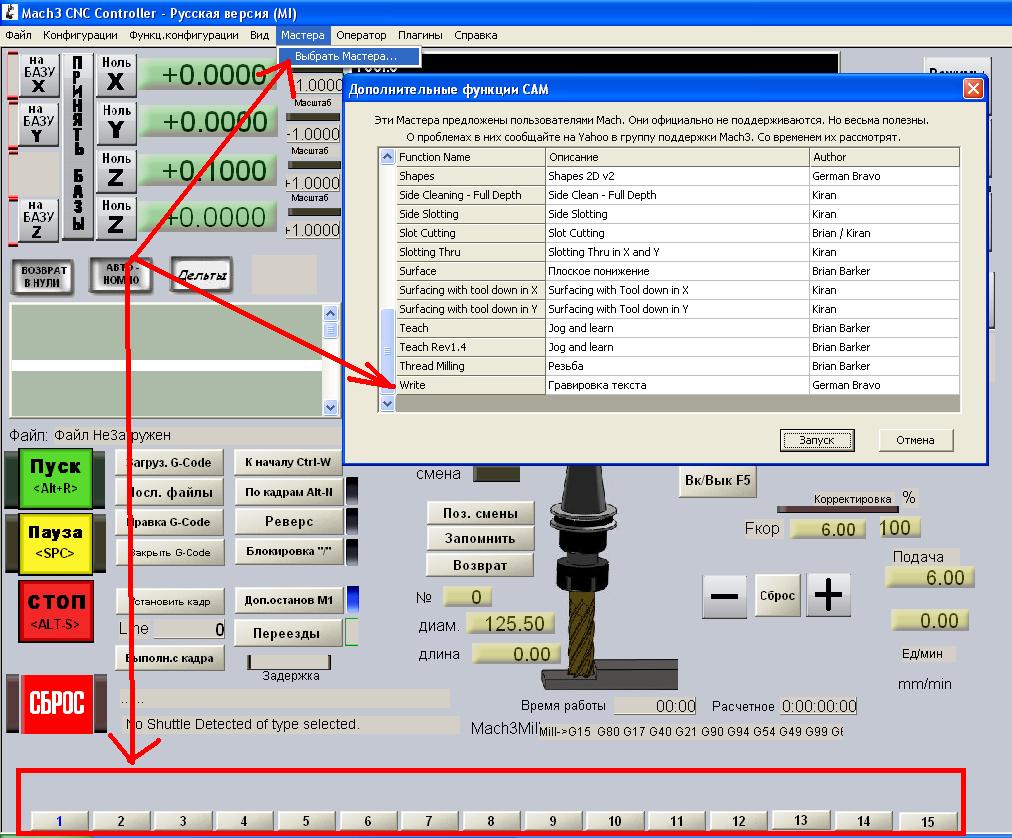Decrease feed override with minus button
This screenshot has width=1012, height=838.
[724, 595]
